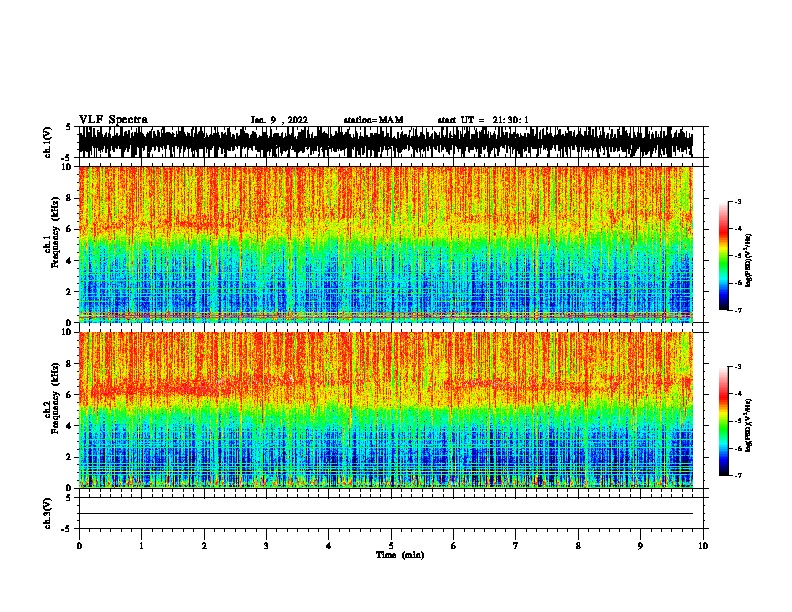Click time axis tick label "9"
Viewport: 792px width, 612px height.
pos(640,546)
